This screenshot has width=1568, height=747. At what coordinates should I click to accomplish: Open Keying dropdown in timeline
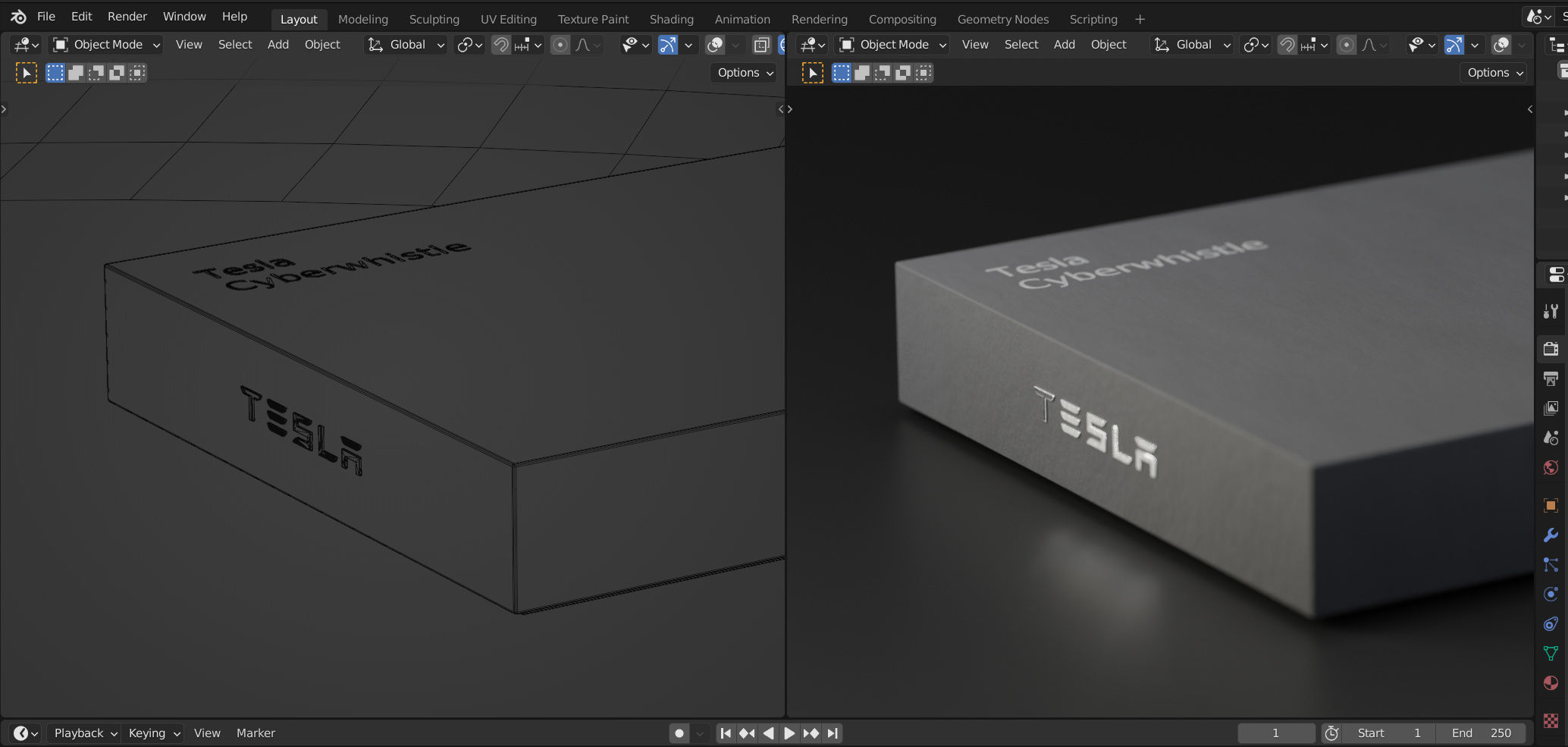point(154,733)
